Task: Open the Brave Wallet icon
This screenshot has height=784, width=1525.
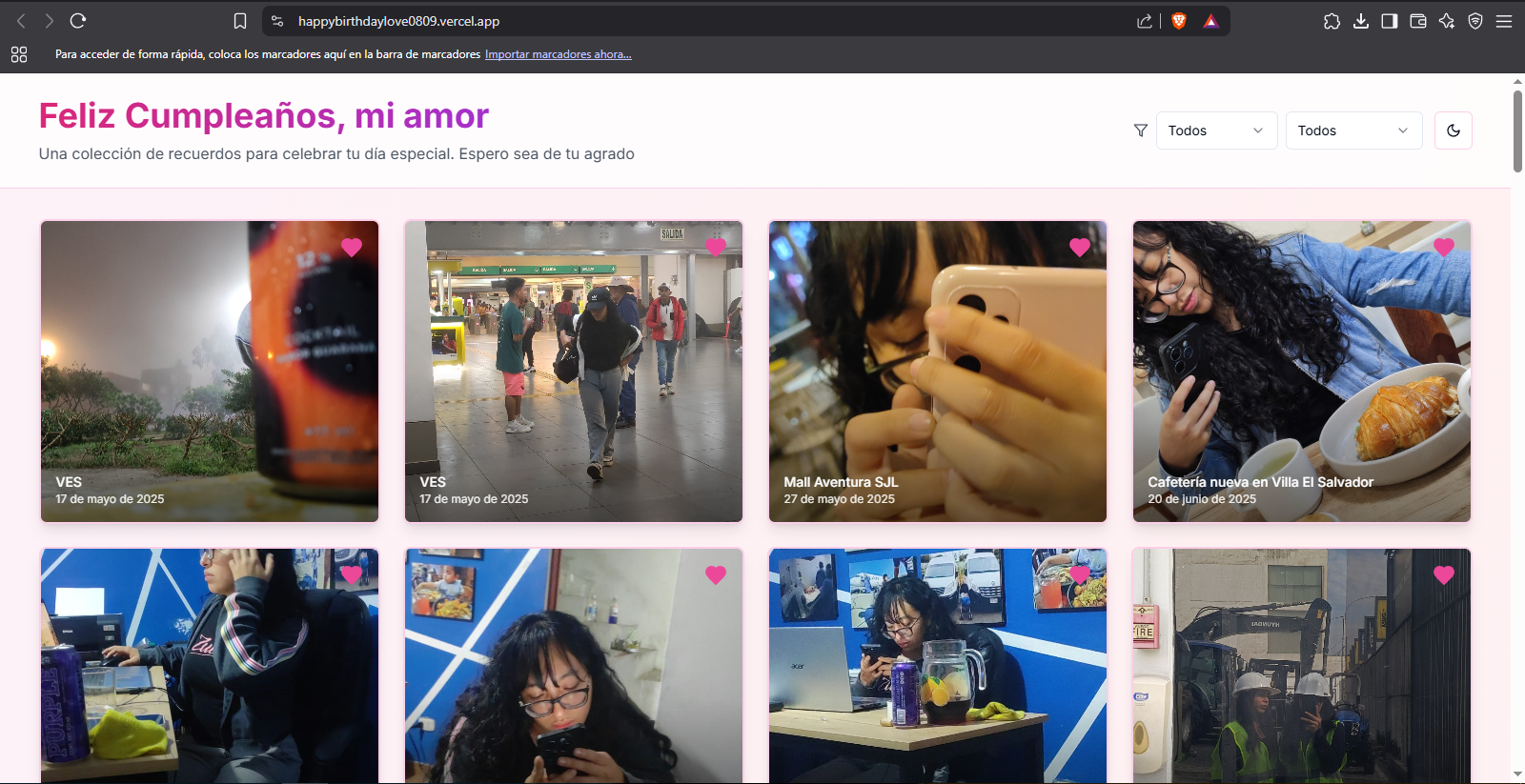Action: click(1418, 21)
